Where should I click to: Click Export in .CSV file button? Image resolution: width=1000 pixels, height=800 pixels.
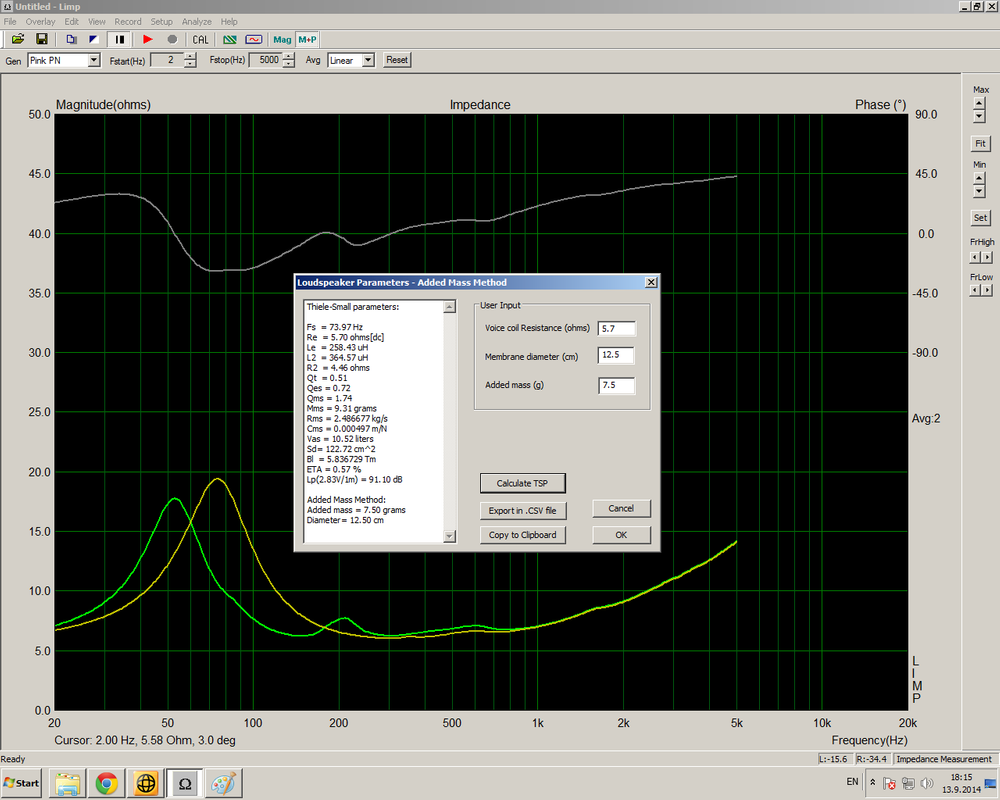tap(522, 510)
